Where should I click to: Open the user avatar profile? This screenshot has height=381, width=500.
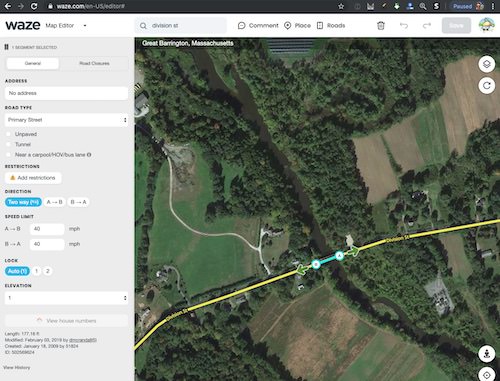coord(487,25)
